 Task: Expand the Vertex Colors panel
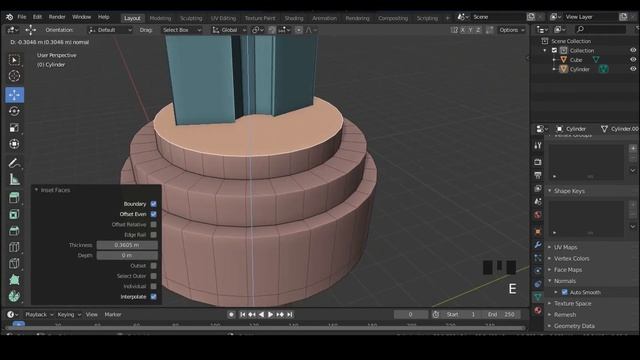click(571, 258)
